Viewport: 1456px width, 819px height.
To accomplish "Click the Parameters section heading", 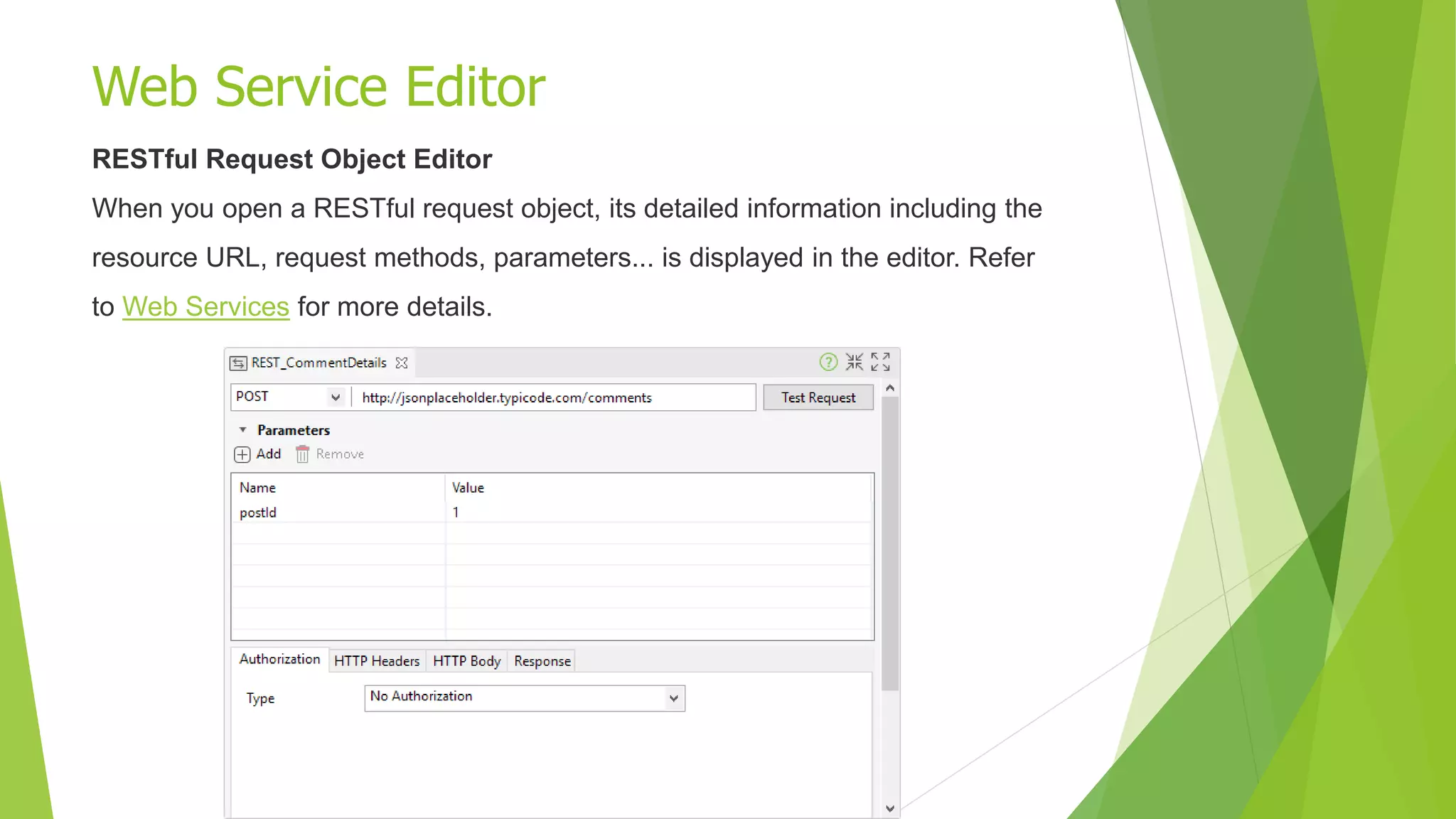I will point(294,430).
